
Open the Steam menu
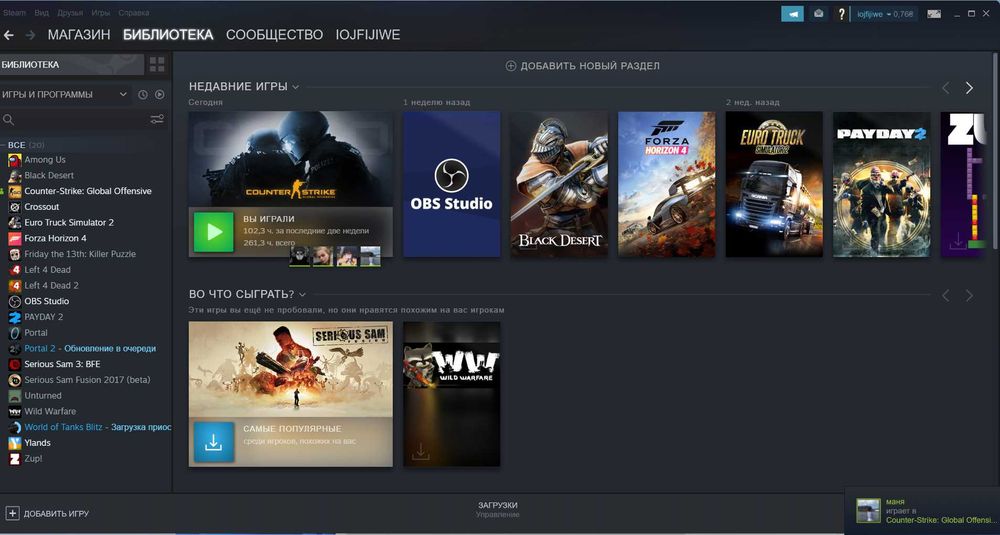(x=14, y=13)
